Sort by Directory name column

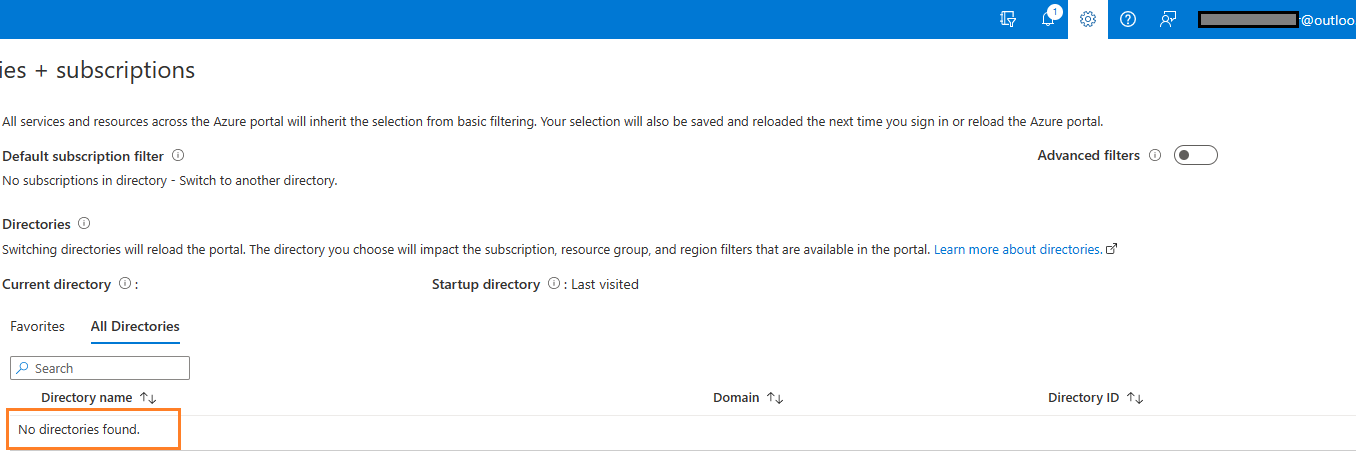pyautogui.click(x=99, y=397)
